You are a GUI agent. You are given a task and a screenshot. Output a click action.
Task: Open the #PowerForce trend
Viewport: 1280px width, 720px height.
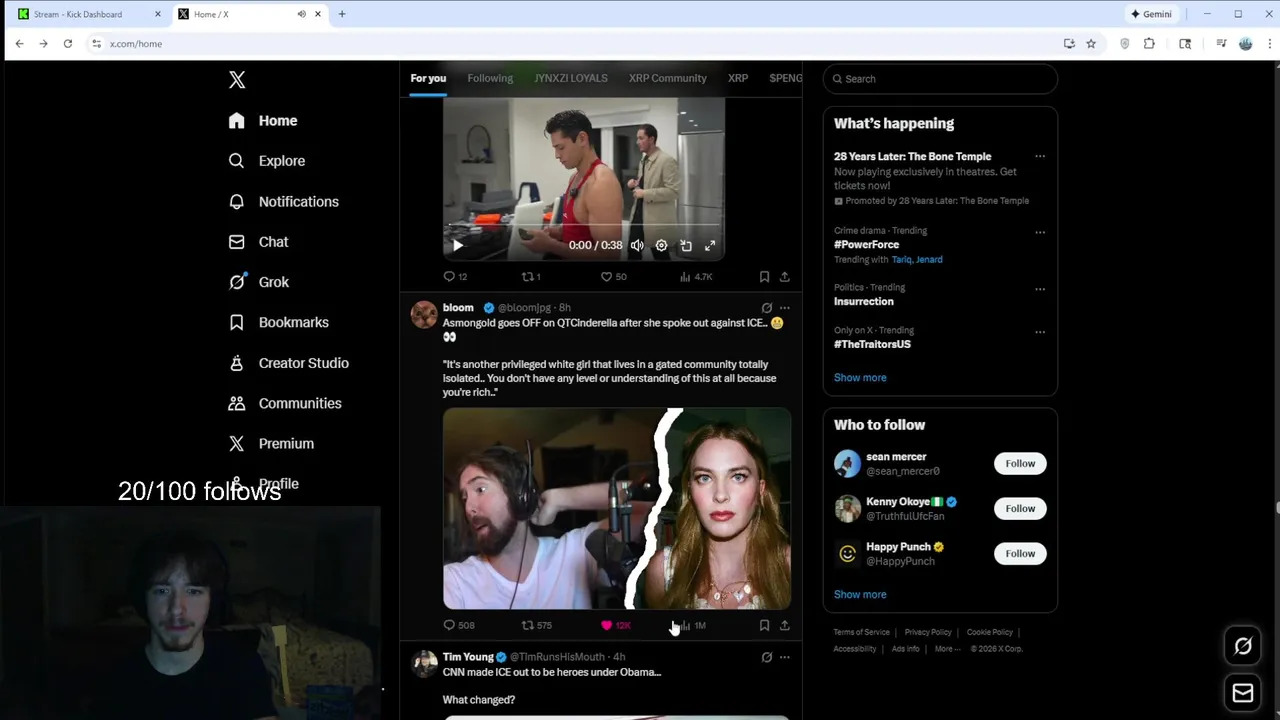click(866, 245)
